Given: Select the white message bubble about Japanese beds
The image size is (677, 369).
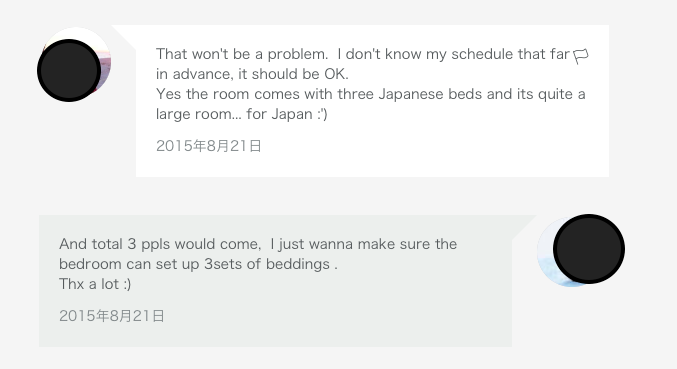Looking at the screenshot, I should point(372,101).
